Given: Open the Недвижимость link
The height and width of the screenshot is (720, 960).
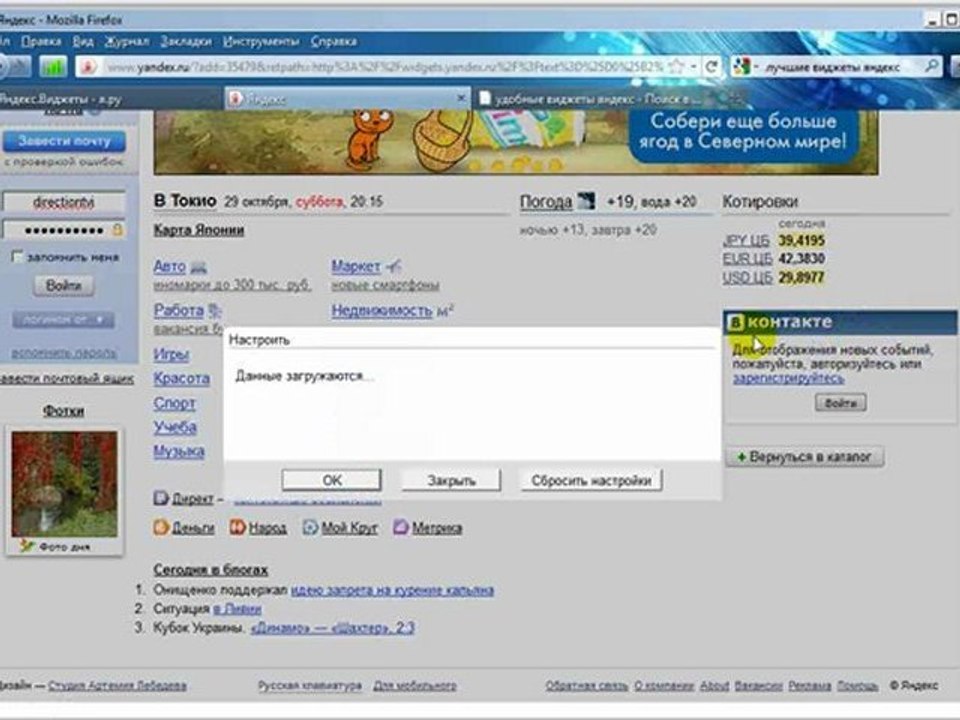Looking at the screenshot, I should click(381, 311).
